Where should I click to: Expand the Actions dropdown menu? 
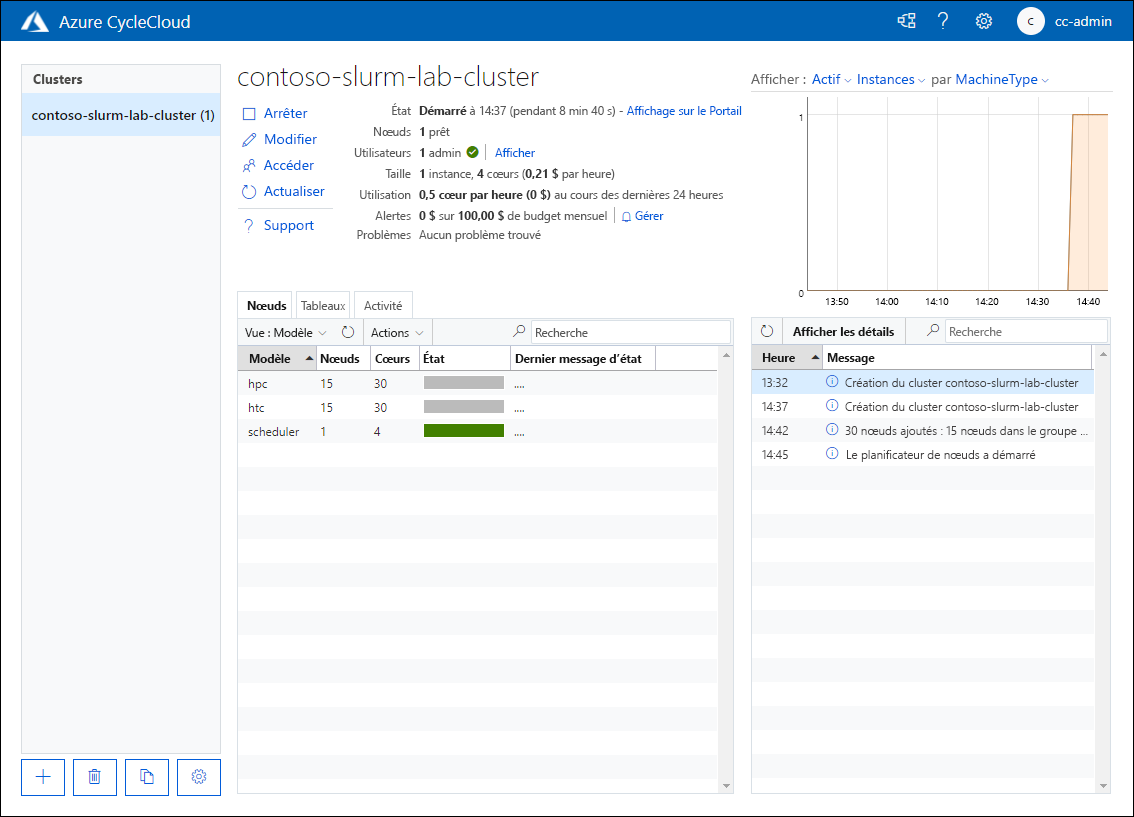click(x=396, y=331)
